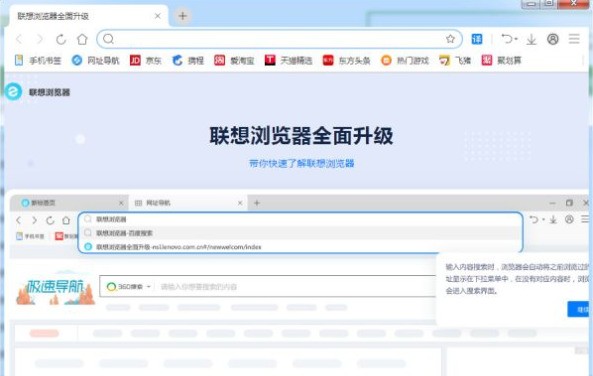Open the user account icon in top toolbar
593x376 pixels.
click(x=553, y=39)
